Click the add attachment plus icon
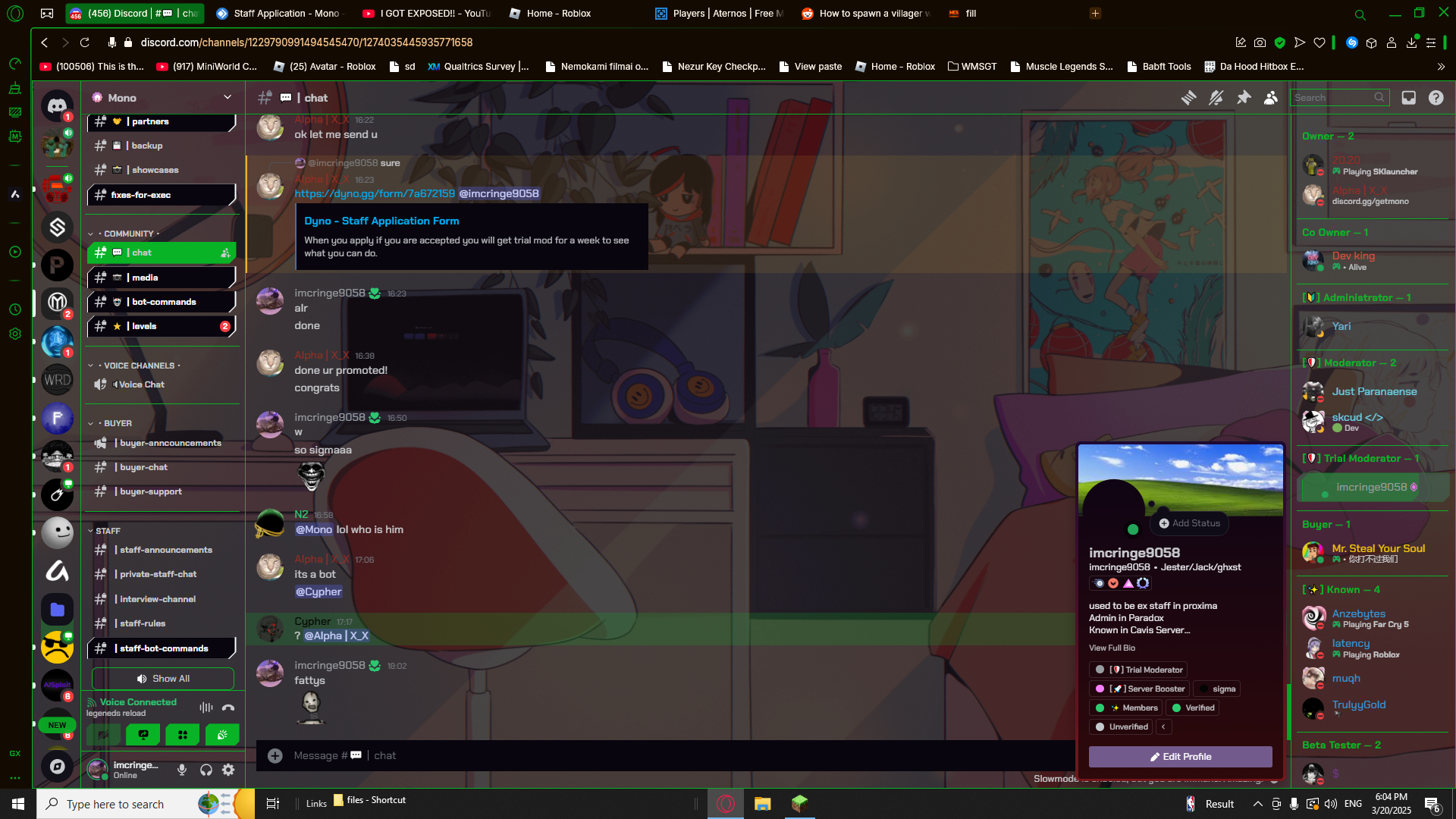The width and height of the screenshot is (1456, 819). tap(275, 755)
